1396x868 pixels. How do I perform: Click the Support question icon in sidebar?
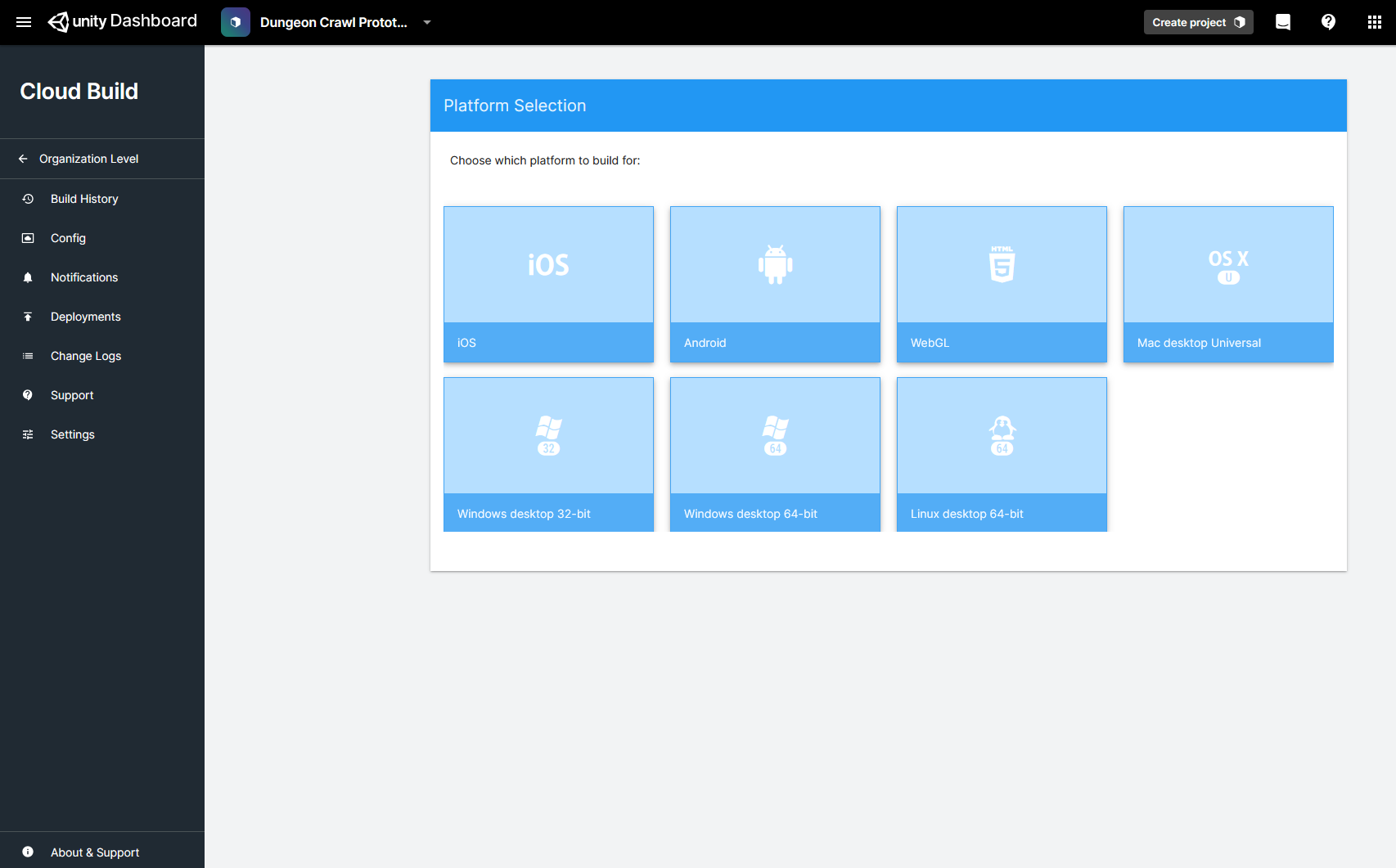(x=28, y=395)
